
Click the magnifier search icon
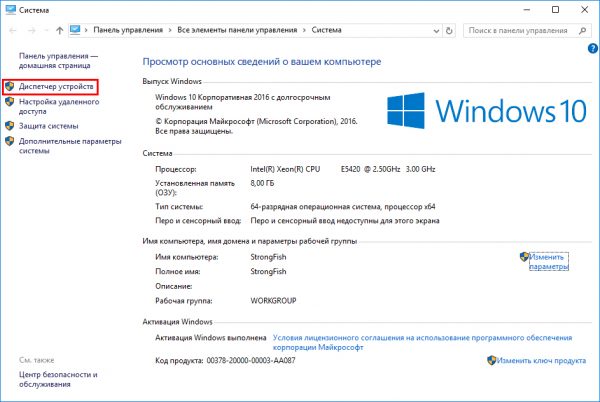point(582,31)
